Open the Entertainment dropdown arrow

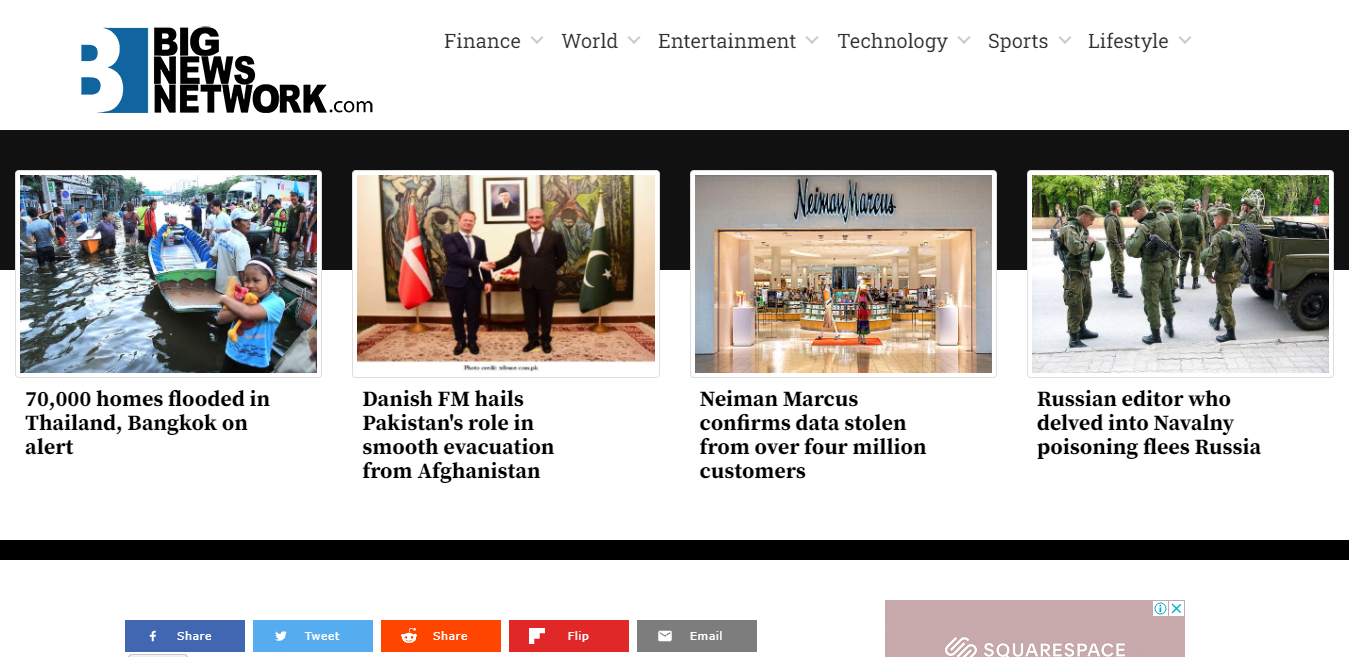(x=812, y=41)
